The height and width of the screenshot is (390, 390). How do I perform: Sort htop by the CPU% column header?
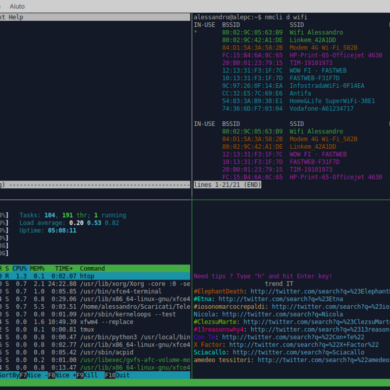[x=20, y=268]
